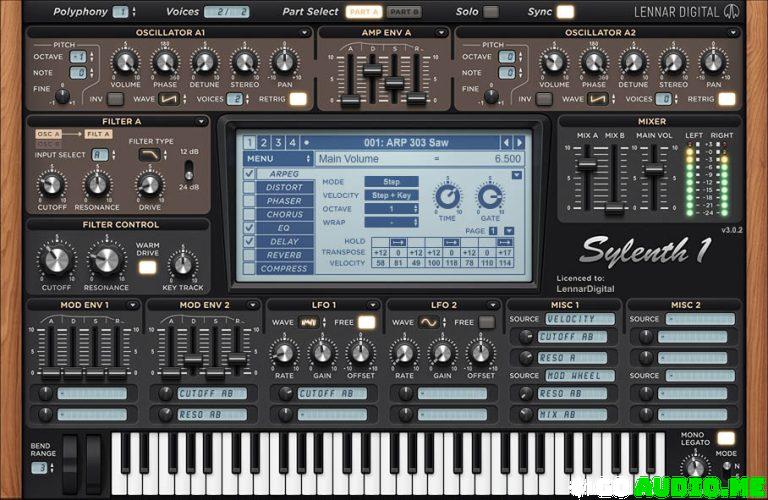The height and width of the screenshot is (500, 768).
Task: Click the Step mode button
Action: [x=391, y=182]
